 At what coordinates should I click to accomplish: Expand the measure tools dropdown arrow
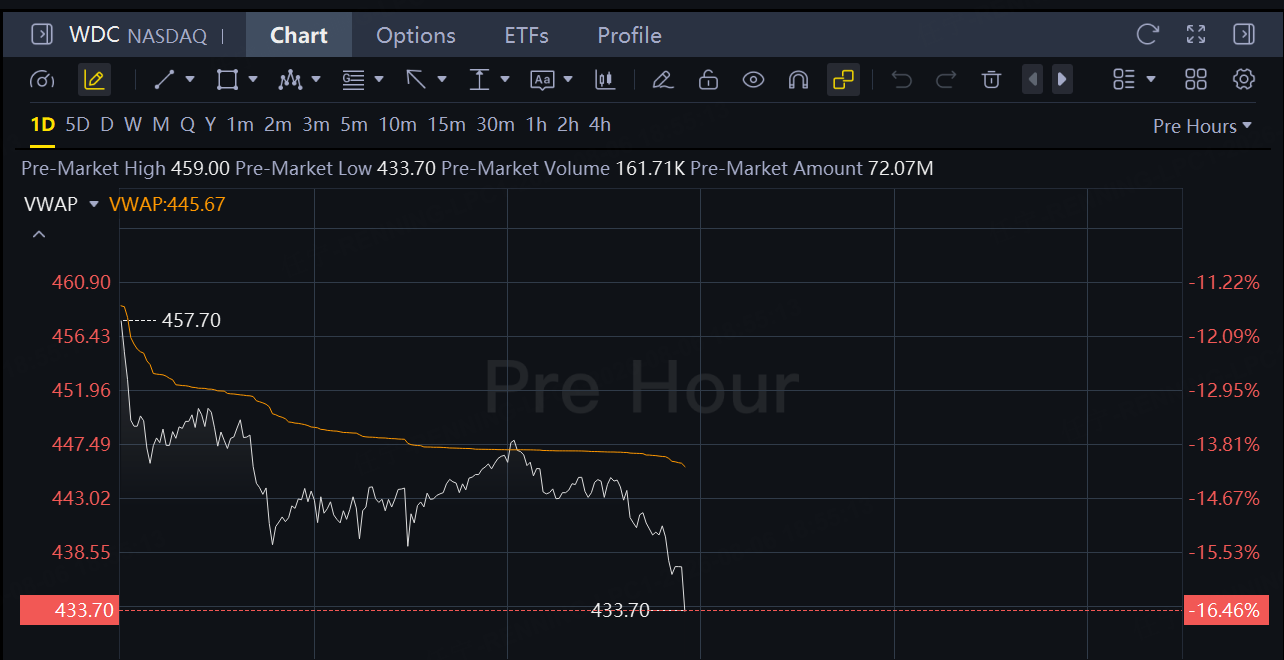point(505,79)
